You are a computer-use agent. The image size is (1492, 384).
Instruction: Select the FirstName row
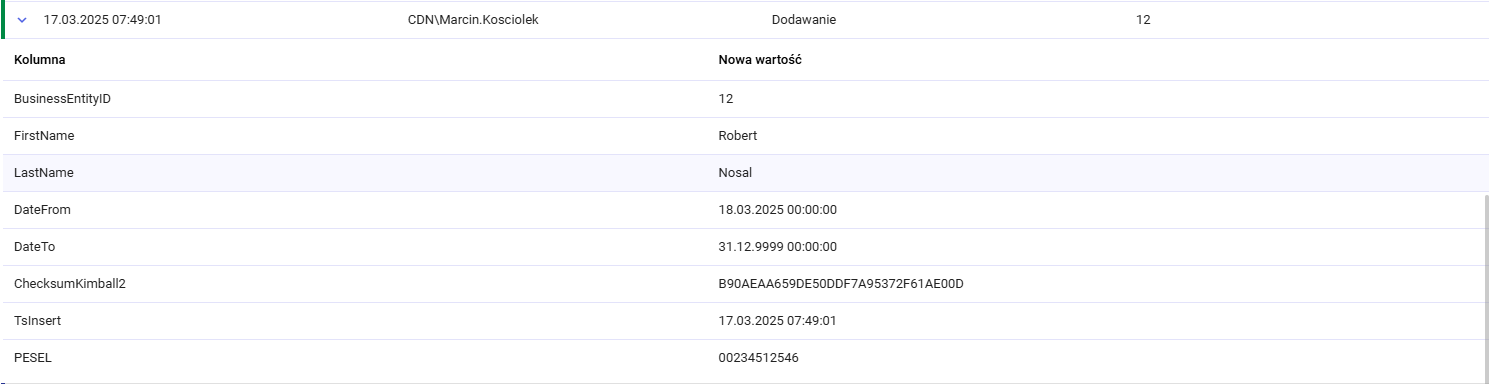pos(745,136)
